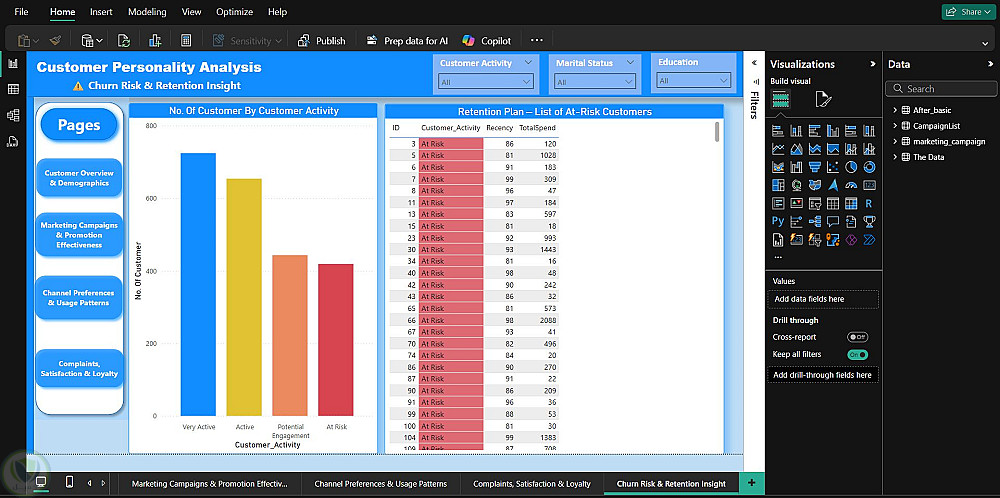
Task: Switch to Channel Preferences & Usage Patterns tab
Action: 381,484
